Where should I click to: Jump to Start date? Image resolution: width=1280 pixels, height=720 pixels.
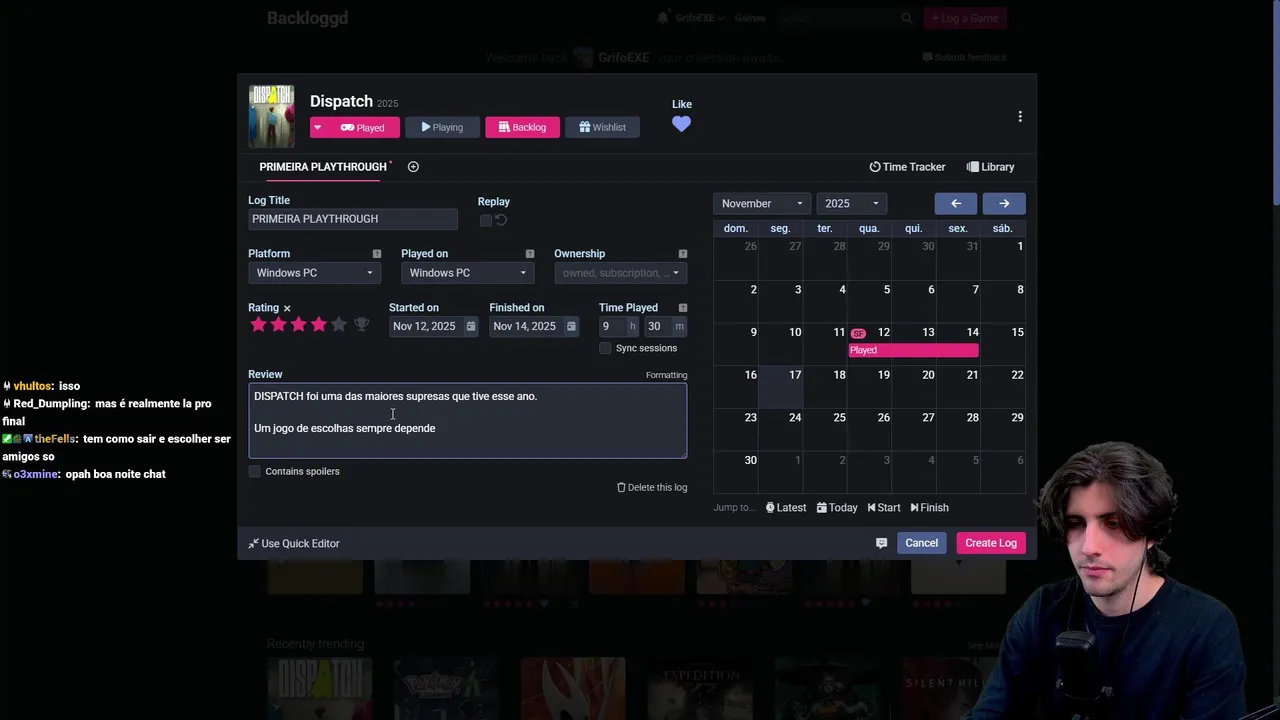pos(884,508)
